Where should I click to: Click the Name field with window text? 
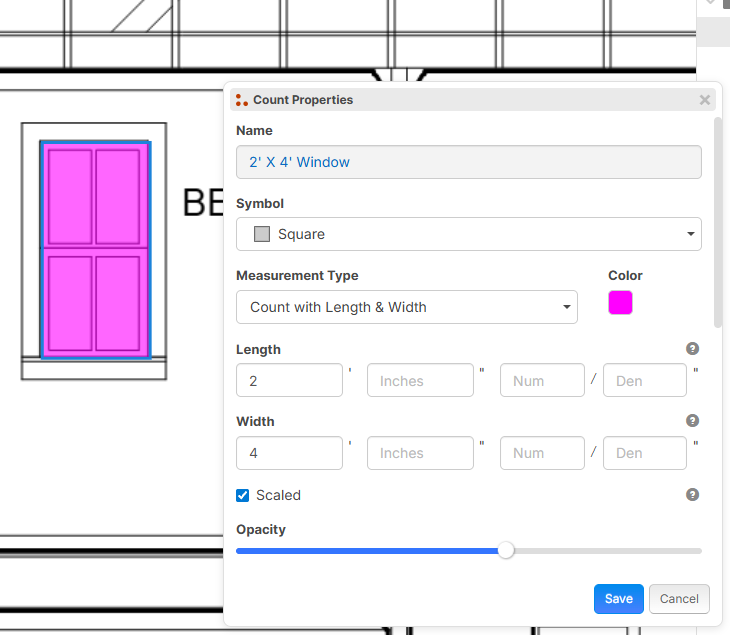[468, 162]
